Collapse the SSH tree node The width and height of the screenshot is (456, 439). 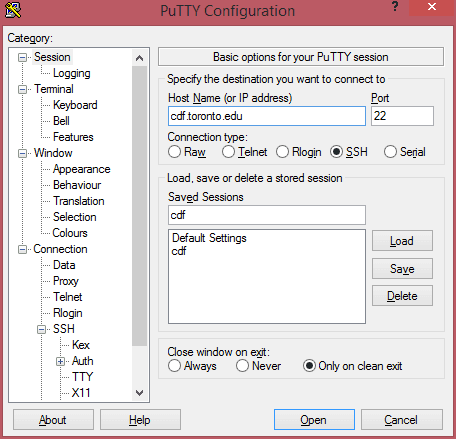[41, 329]
